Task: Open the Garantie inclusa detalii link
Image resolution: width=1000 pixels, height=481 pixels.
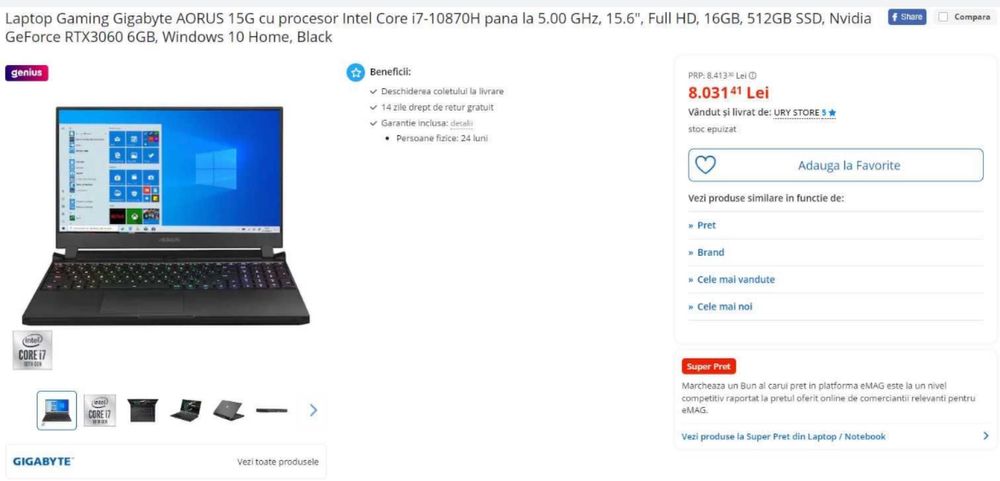Action: [x=462, y=123]
